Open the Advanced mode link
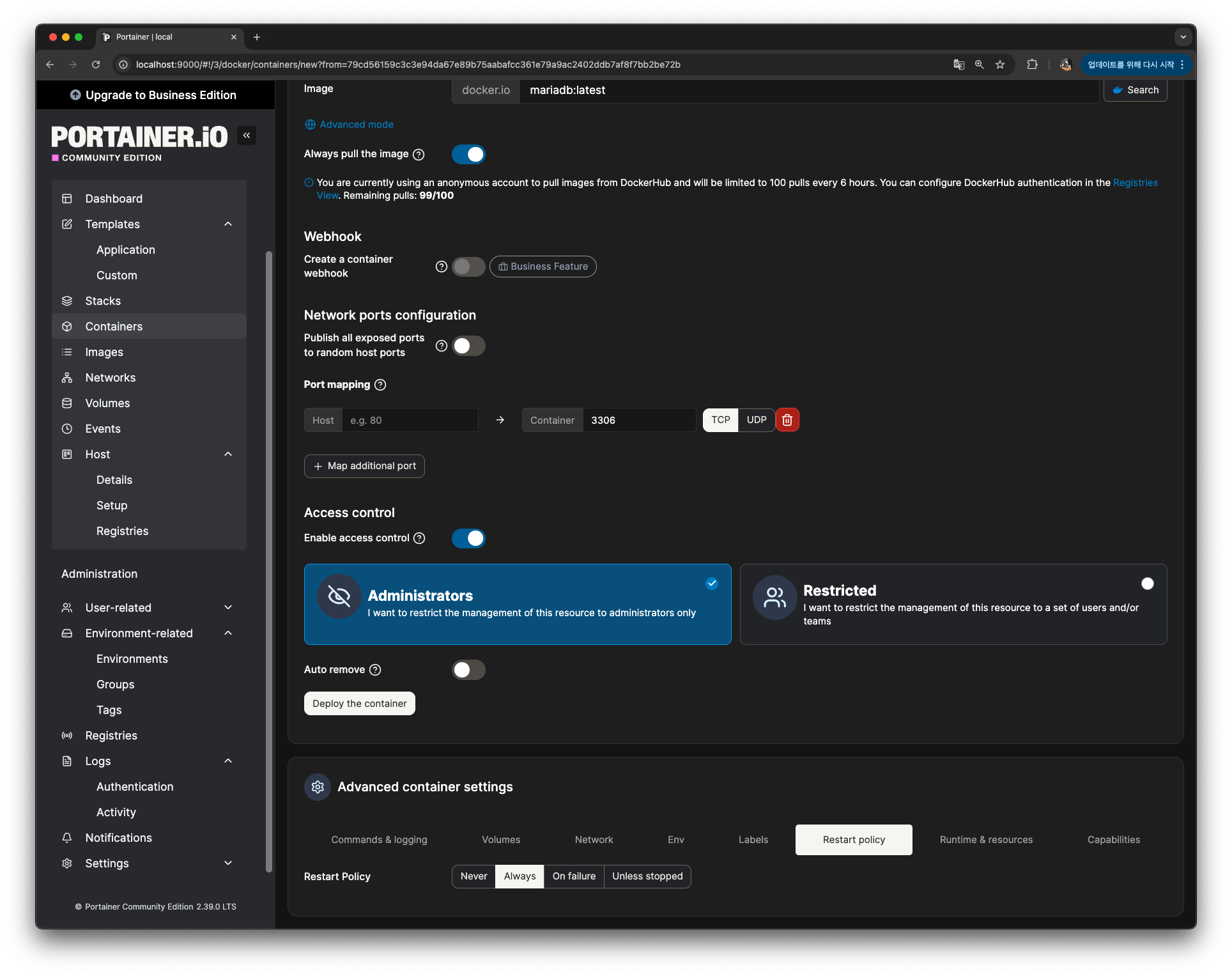 (x=356, y=125)
